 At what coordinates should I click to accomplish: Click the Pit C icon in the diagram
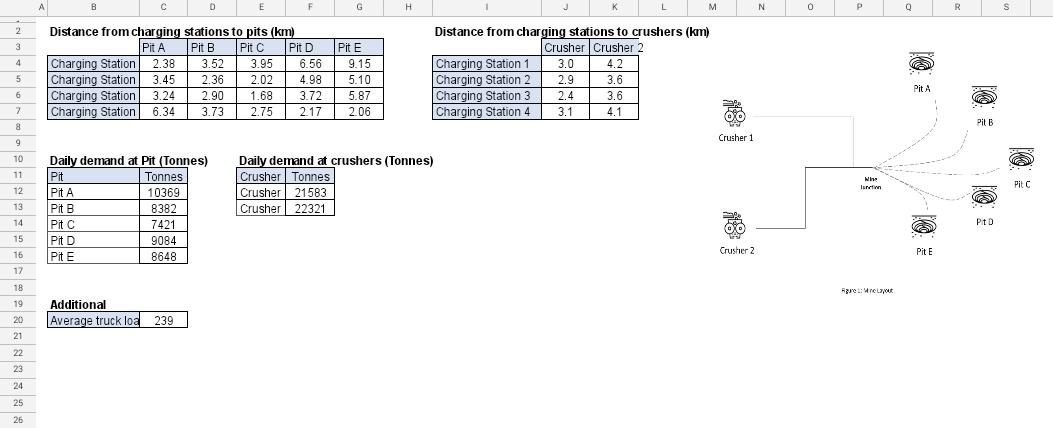[x=1021, y=160]
